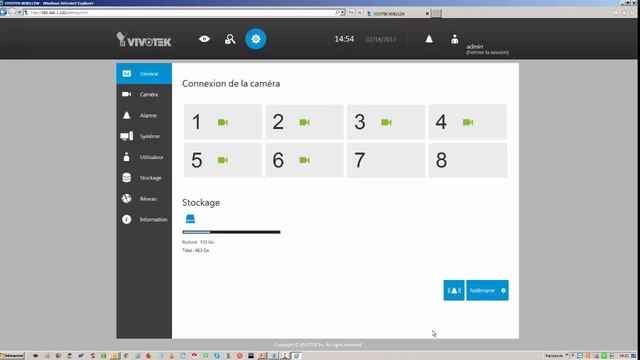Select the Général sidebar tab
Image resolution: width=640 pixels, height=360 pixels.
[144, 73]
